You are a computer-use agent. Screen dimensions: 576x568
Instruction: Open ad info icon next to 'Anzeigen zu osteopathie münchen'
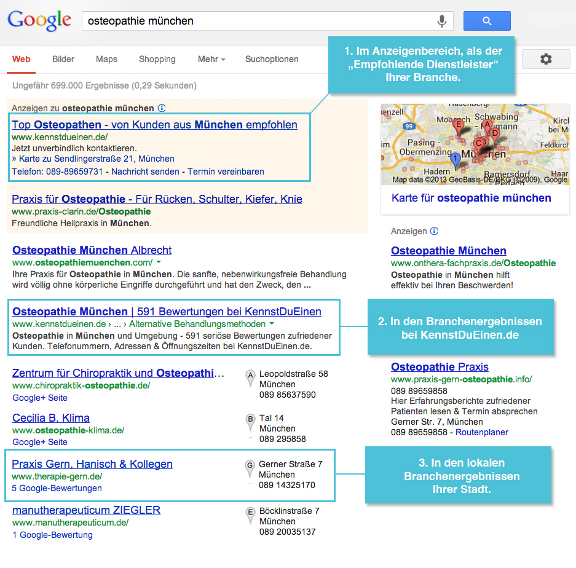162,108
